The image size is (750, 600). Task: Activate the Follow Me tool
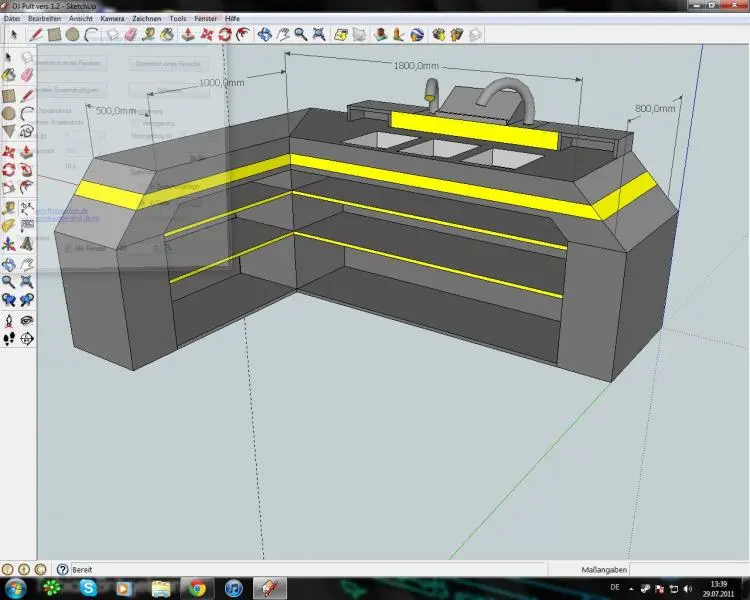tap(27, 169)
